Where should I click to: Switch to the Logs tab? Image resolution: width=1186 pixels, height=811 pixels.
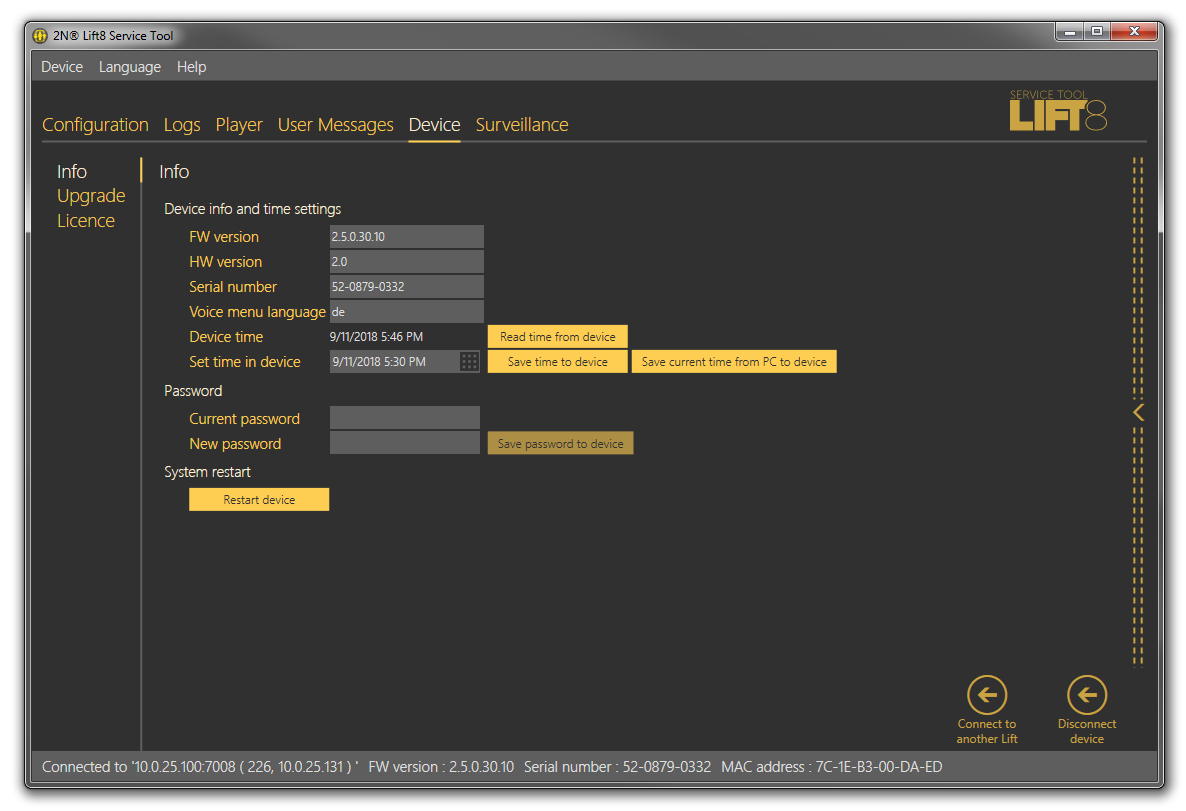[x=182, y=125]
